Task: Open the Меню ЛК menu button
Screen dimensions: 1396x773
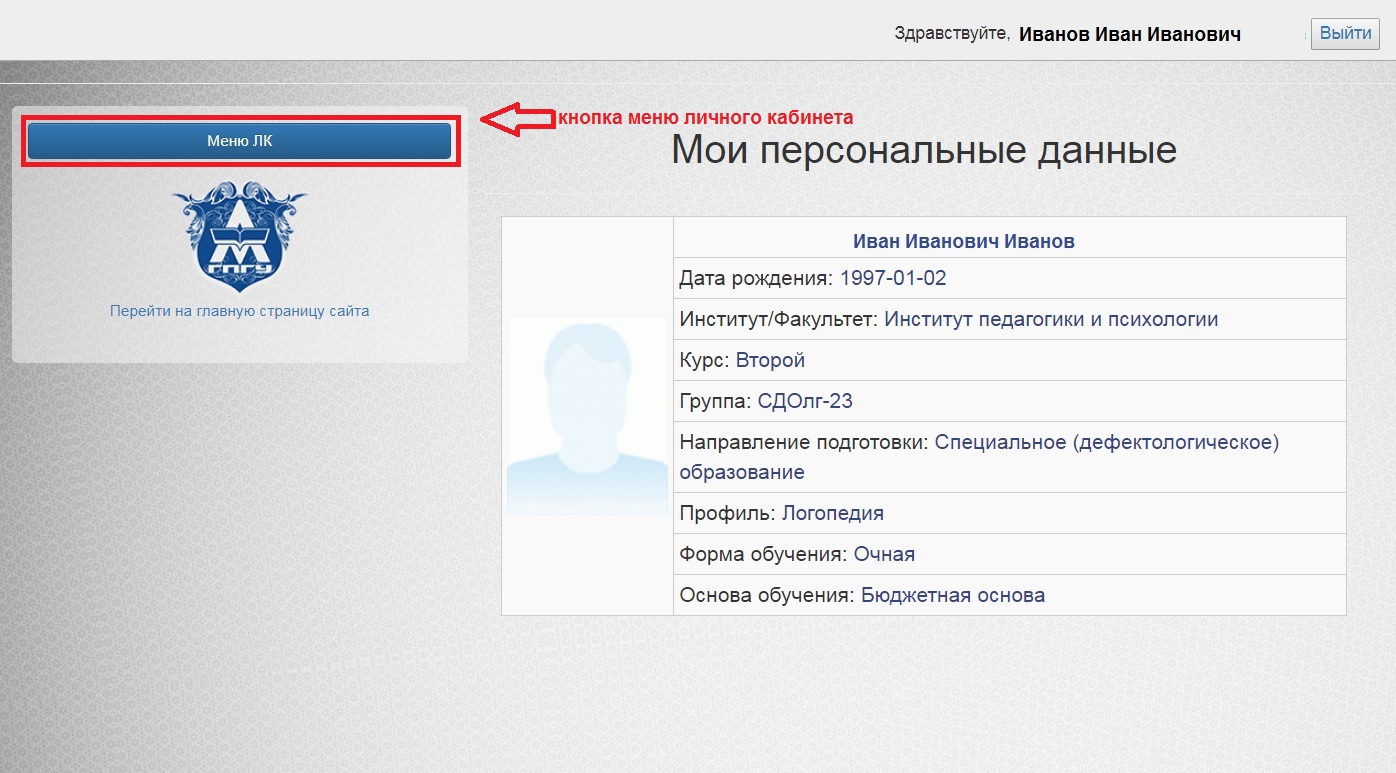Action: click(239, 141)
